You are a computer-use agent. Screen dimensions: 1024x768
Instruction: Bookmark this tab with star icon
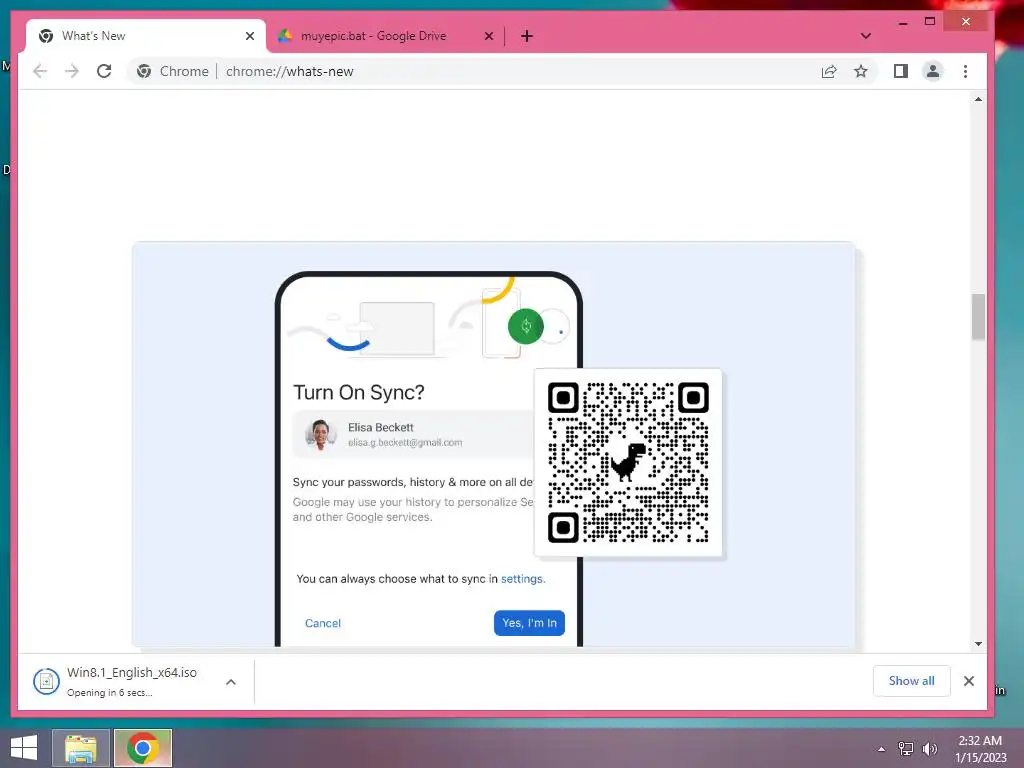(x=861, y=71)
